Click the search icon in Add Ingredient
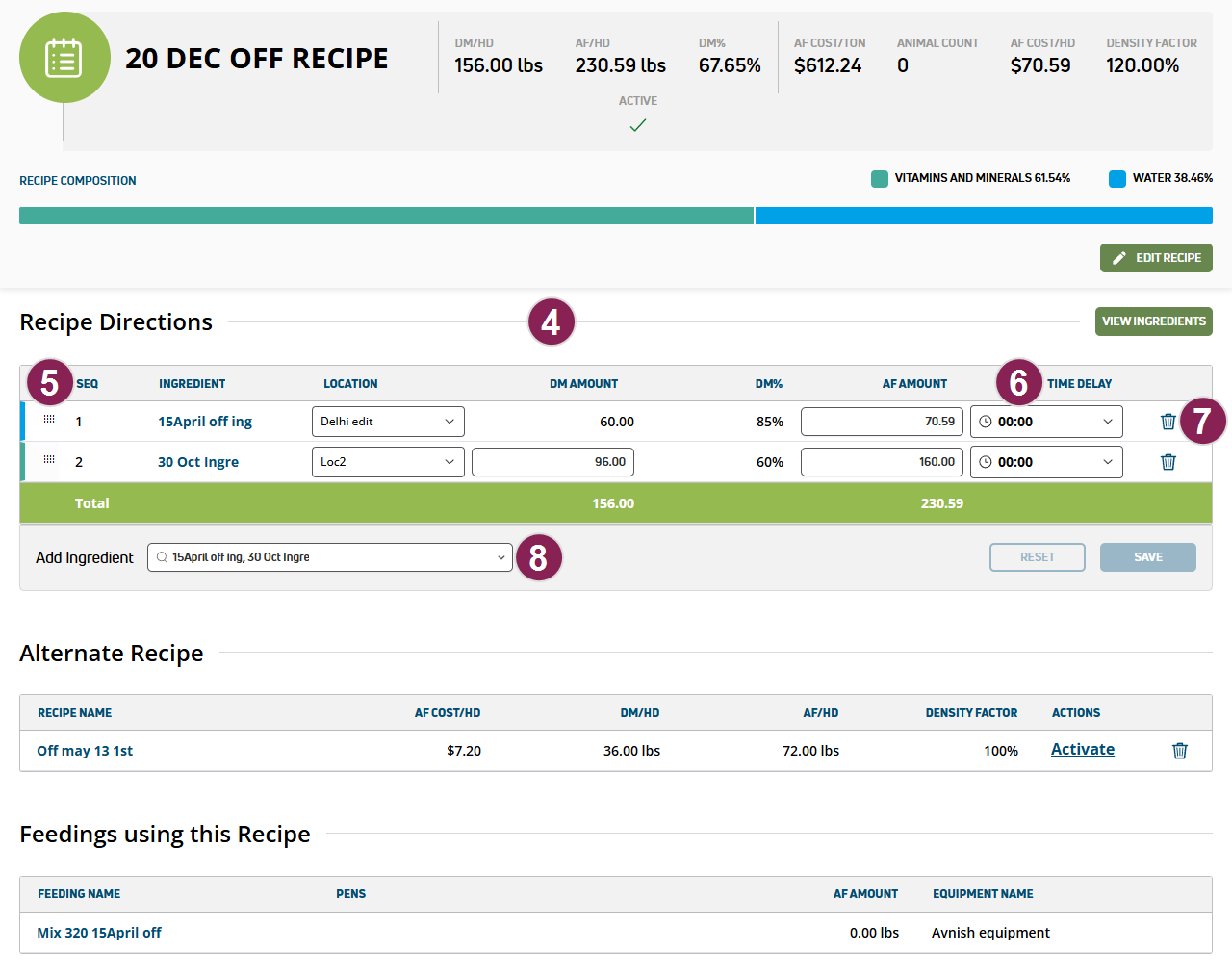 coord(162,557)
